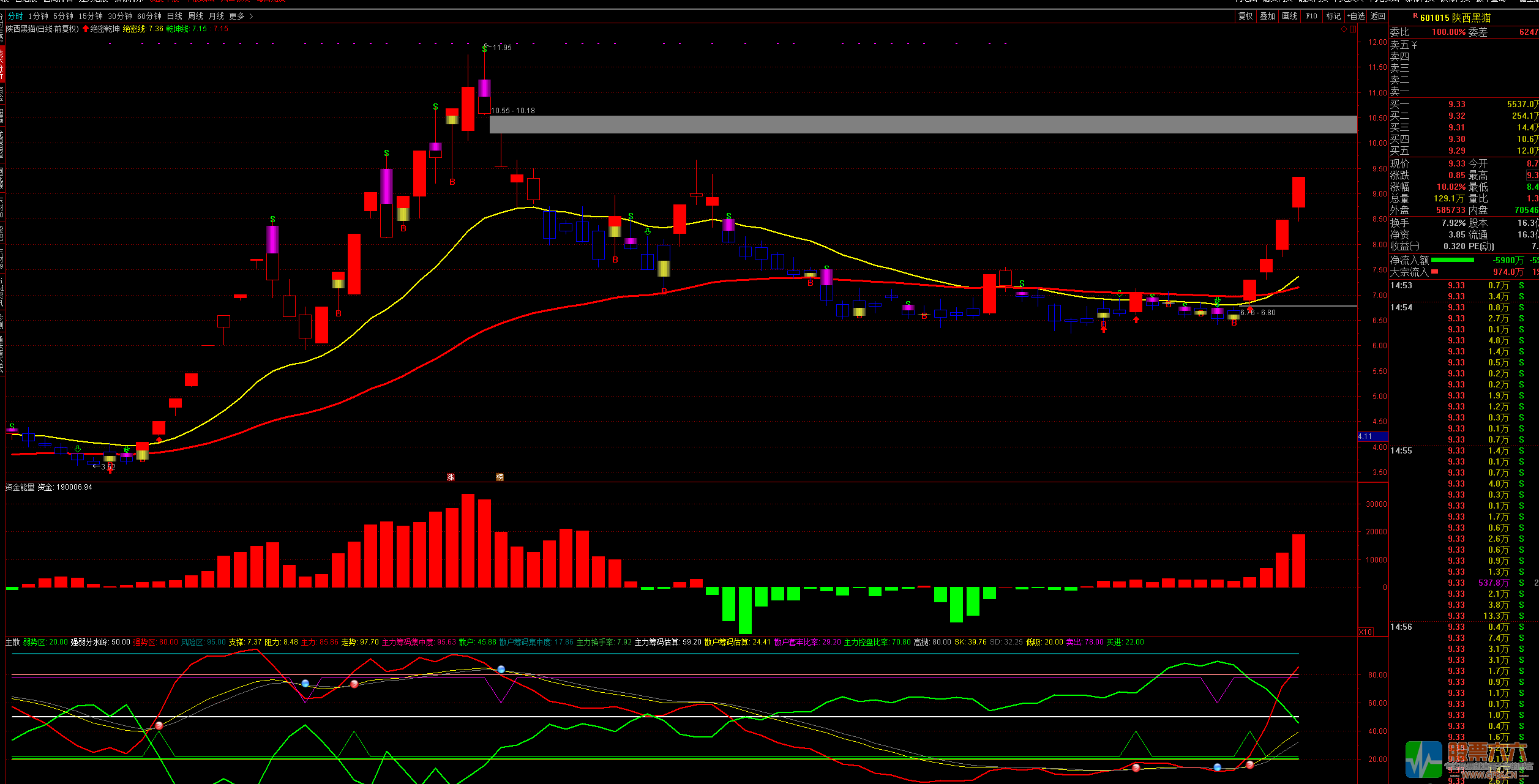Viewport: 1539px width, 784px height.
Task: Click the 14:55 trade time entry
Action: click(1401, 450)
